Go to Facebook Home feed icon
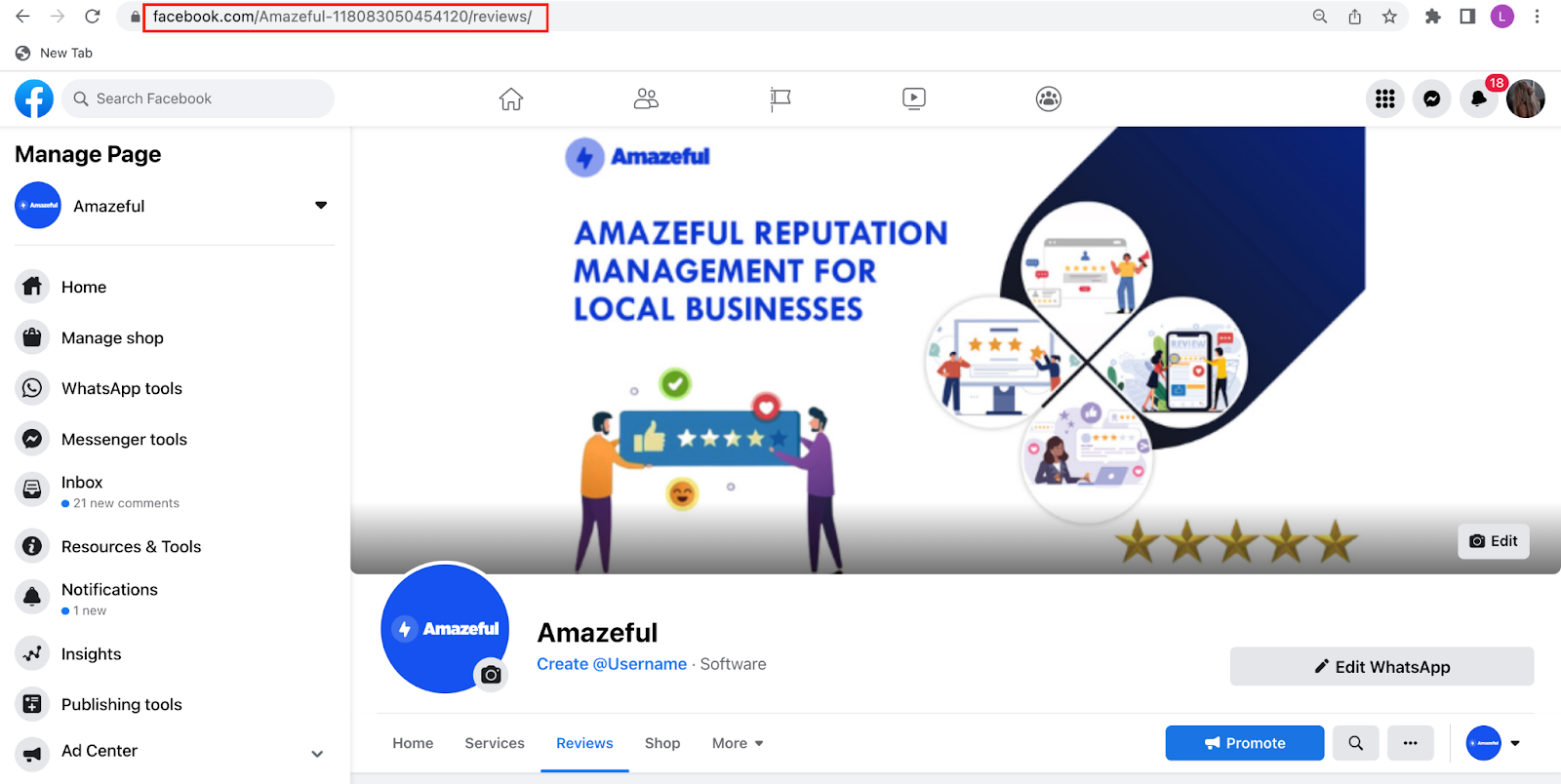The height and width of the screenshot is (784, 1561). pyautogui.click(x=511, y=98)
